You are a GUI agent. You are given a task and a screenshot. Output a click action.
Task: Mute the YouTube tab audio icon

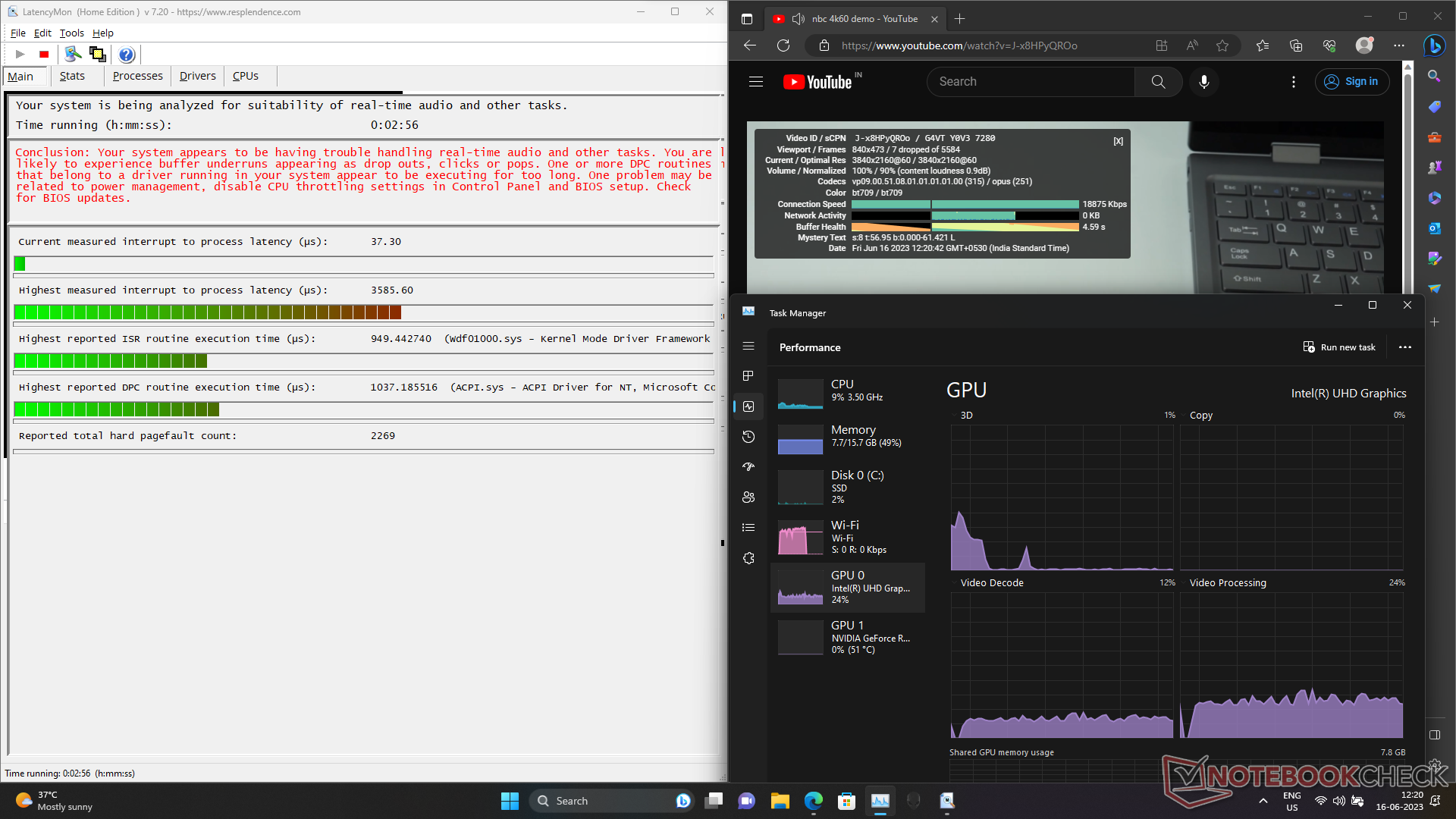(798, 19)
